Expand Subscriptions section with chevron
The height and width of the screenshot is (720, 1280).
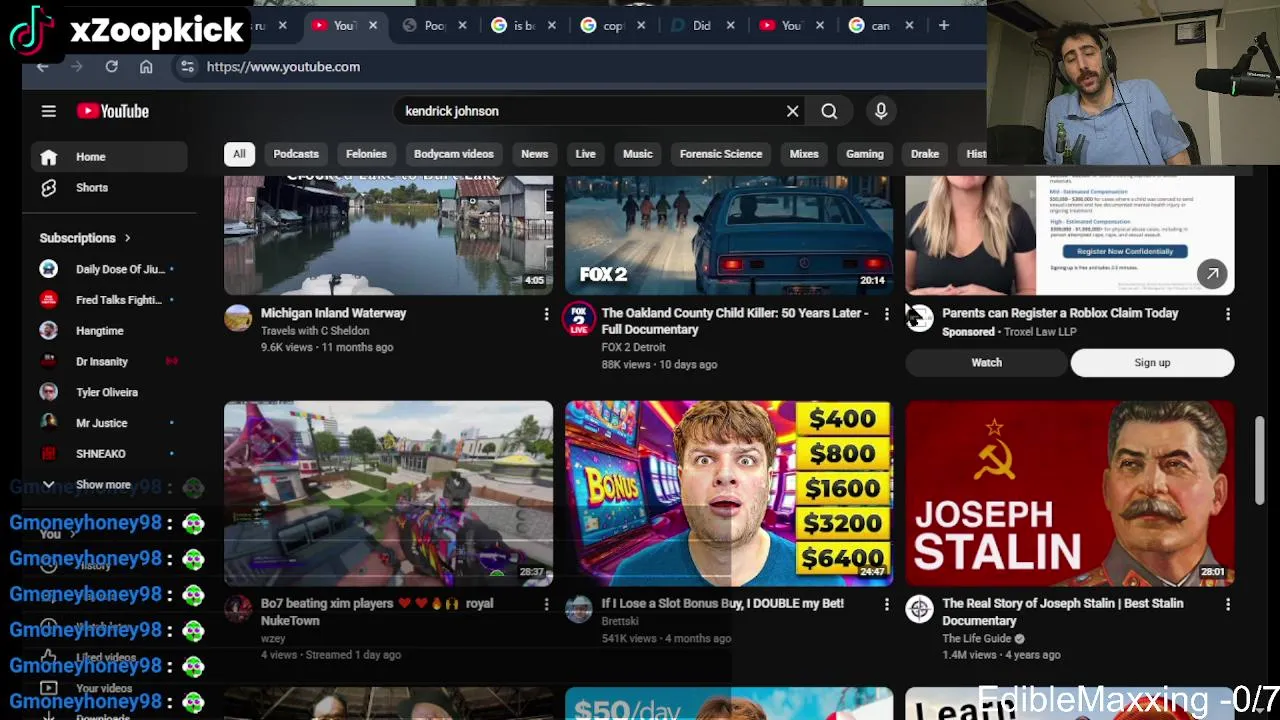point(127,238)
